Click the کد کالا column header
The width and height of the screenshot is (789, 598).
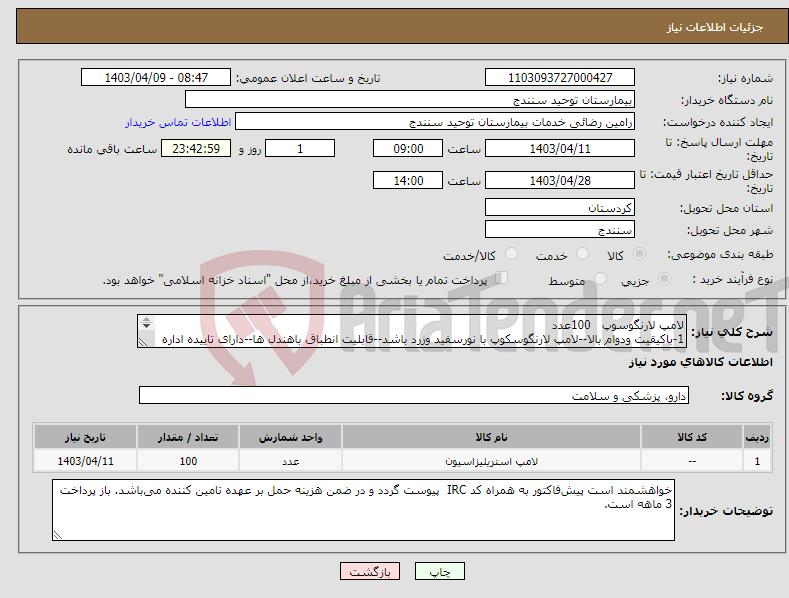(x=692, y=437)
